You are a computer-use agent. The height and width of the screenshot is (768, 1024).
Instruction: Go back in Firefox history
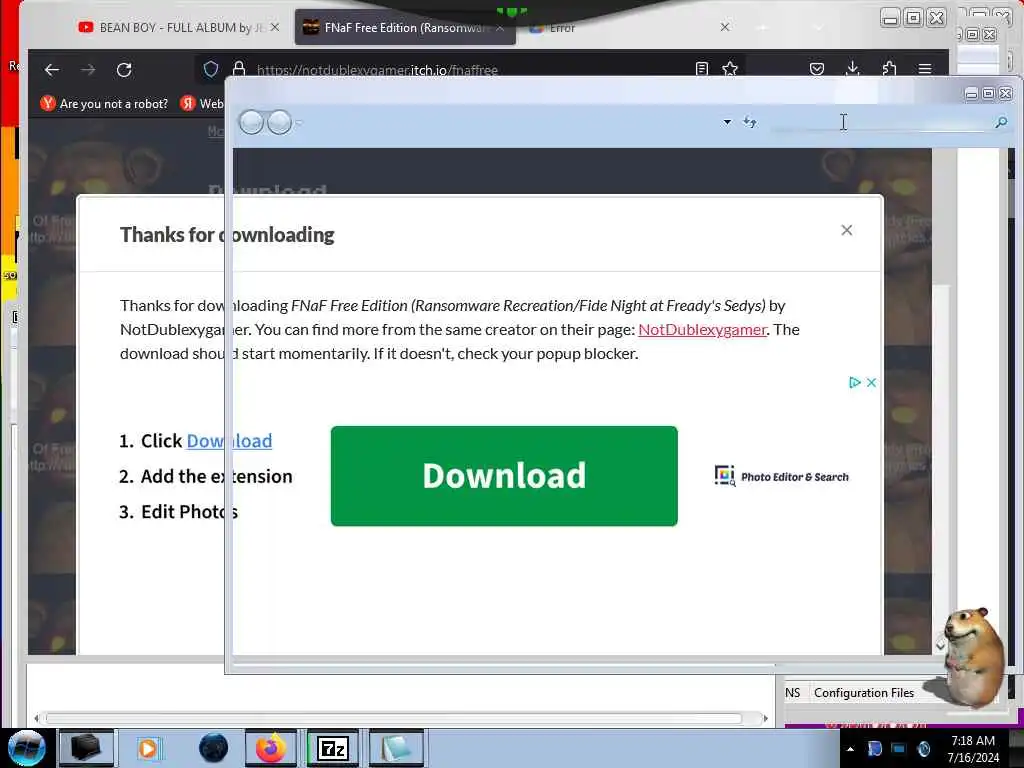pyautogui.click(x=52, y=70)
